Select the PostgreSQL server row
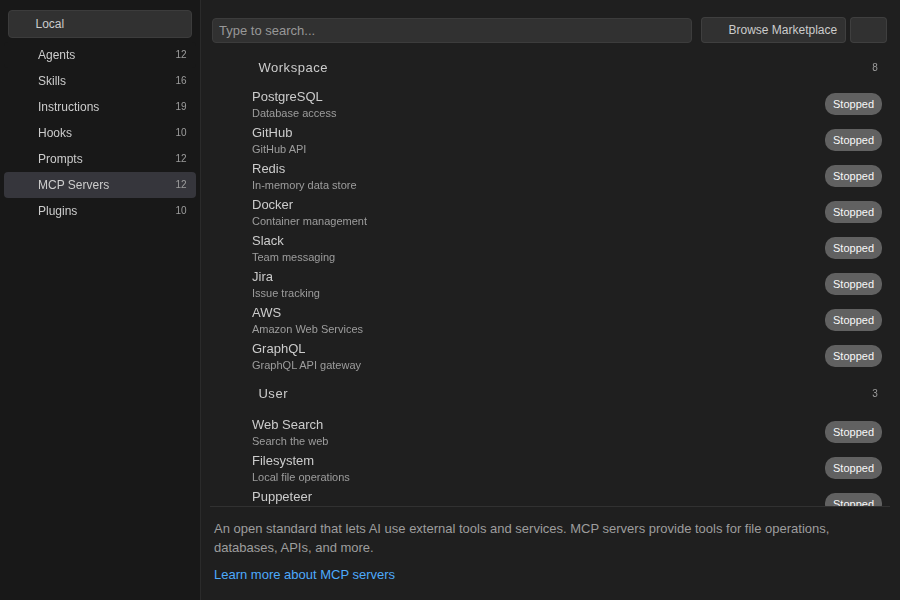Image resolution: width=900 pixels, height=600 pixels. pyautogui.click(x=549, y=104)
